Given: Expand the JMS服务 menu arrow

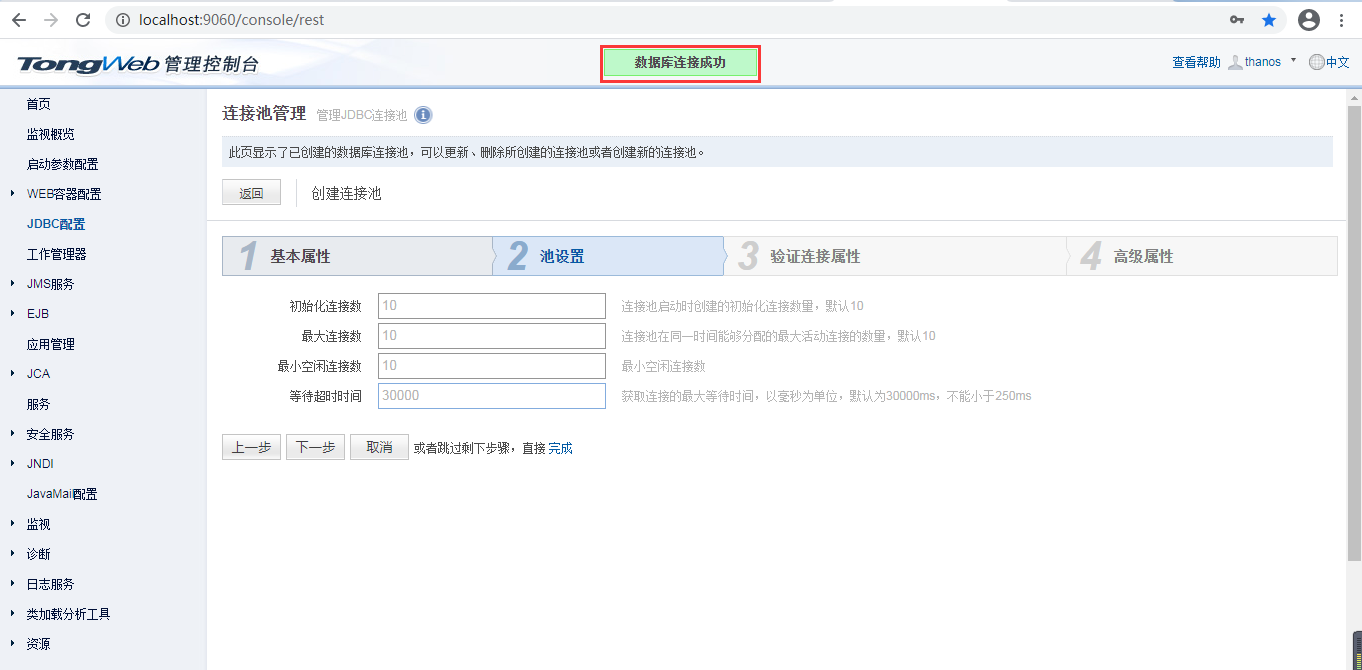Looking at the screenshot, I should point(12,284).
